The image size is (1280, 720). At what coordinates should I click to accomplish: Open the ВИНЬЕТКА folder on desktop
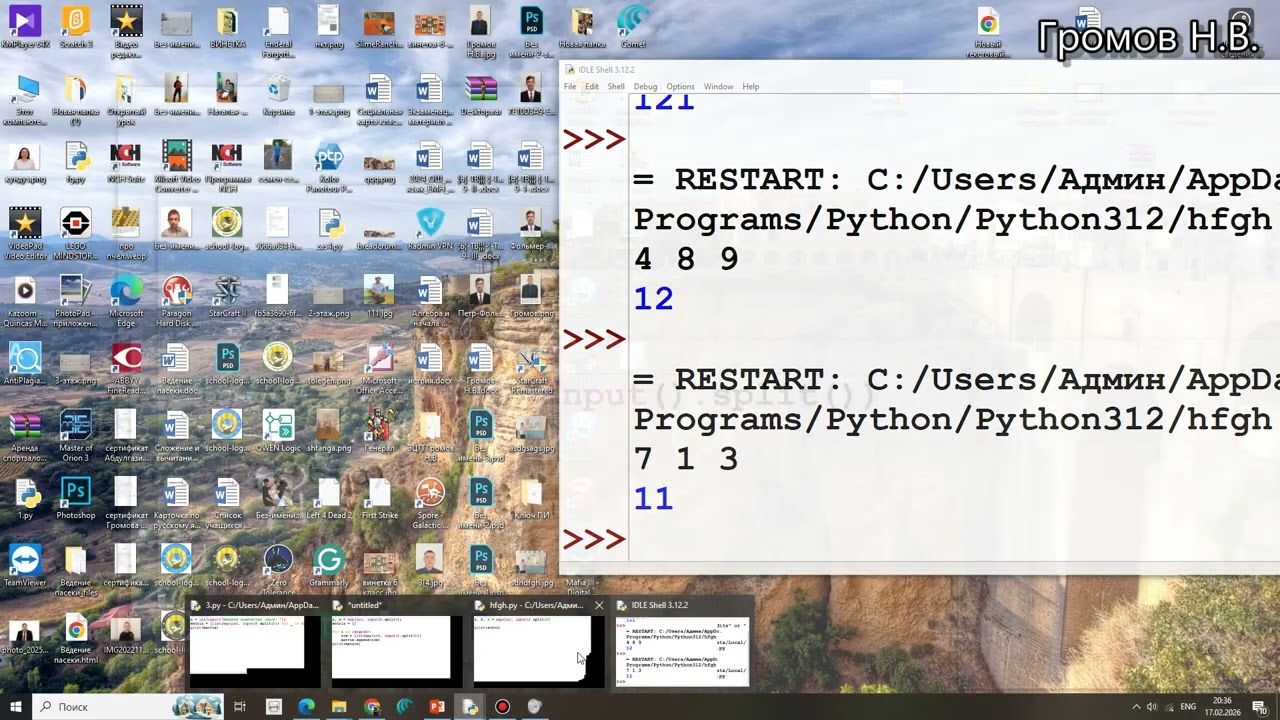(228, 28)
